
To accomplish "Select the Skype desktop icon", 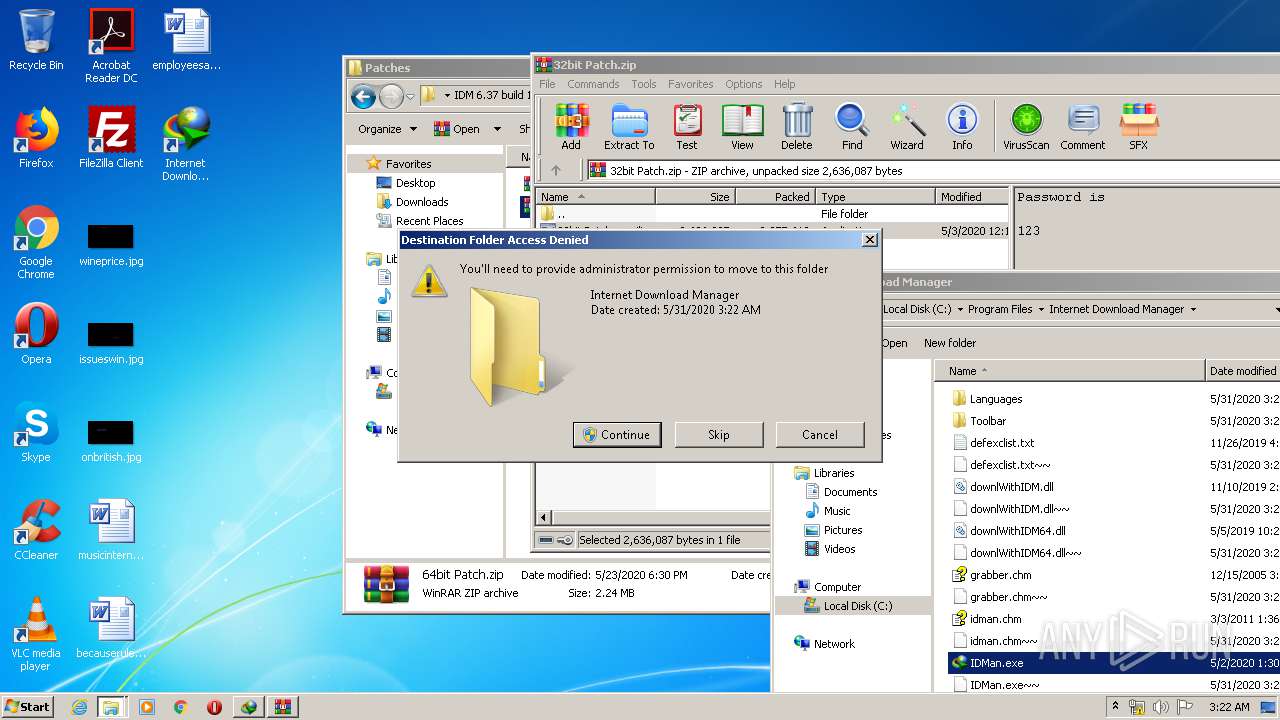I will tap(36, 432).
